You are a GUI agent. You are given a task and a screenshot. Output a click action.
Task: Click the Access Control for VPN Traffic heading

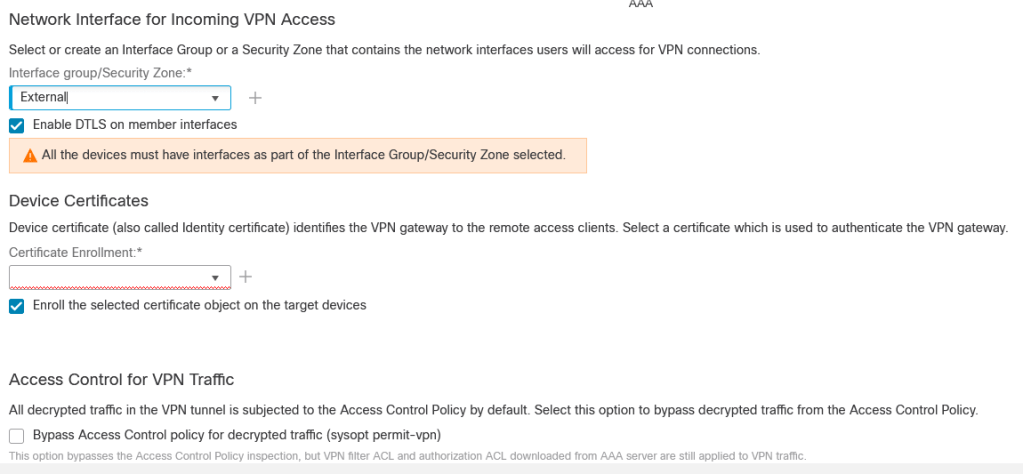pyautogui.click(x=121, y=379)
